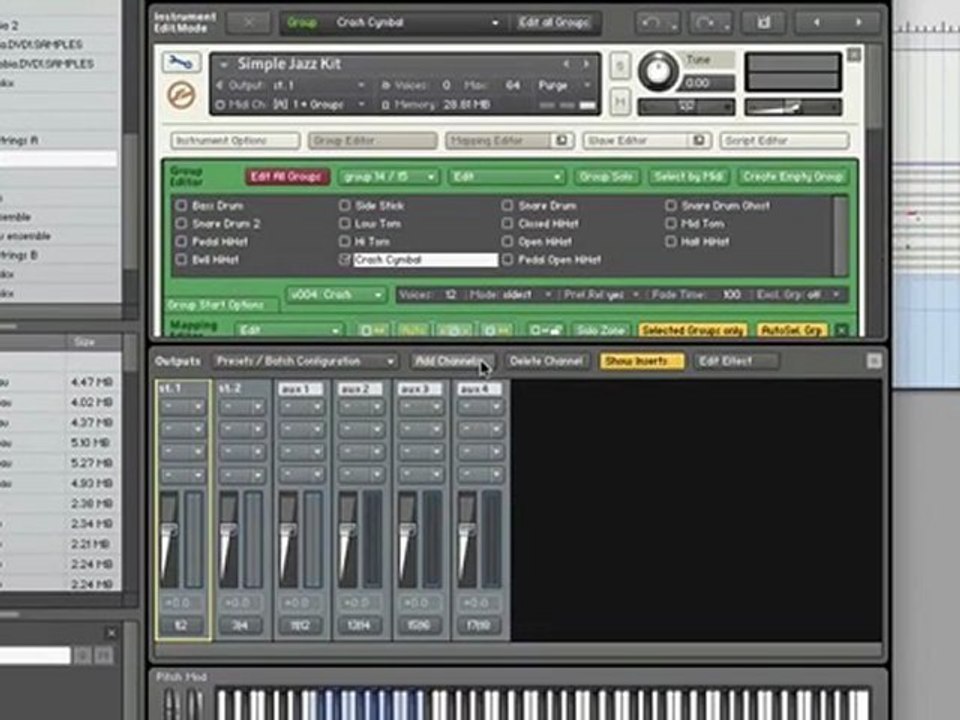Click the orange circular instrument logo icon

coord(181,95)
